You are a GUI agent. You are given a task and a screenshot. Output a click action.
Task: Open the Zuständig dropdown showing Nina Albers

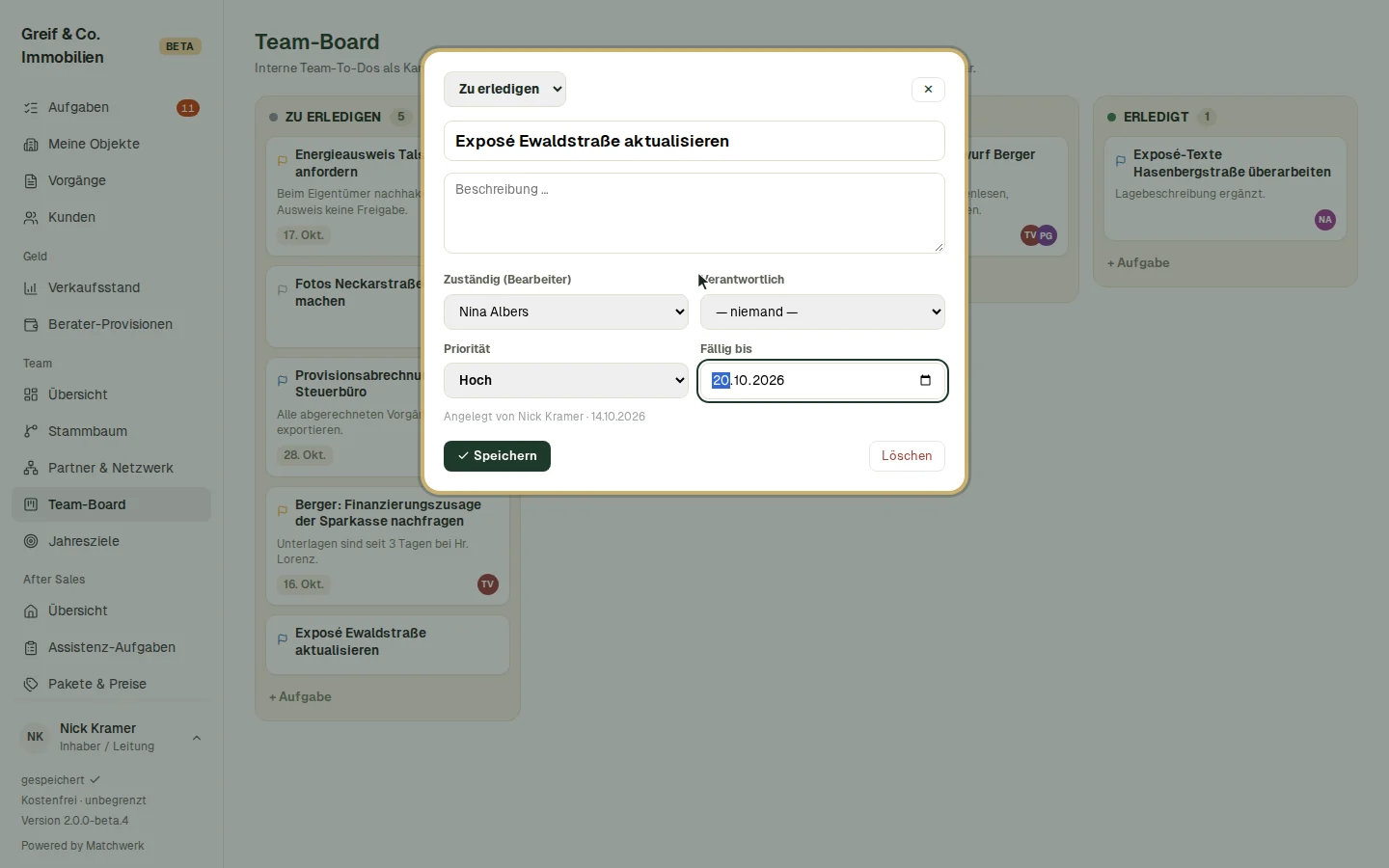click(x=566, y=312)
